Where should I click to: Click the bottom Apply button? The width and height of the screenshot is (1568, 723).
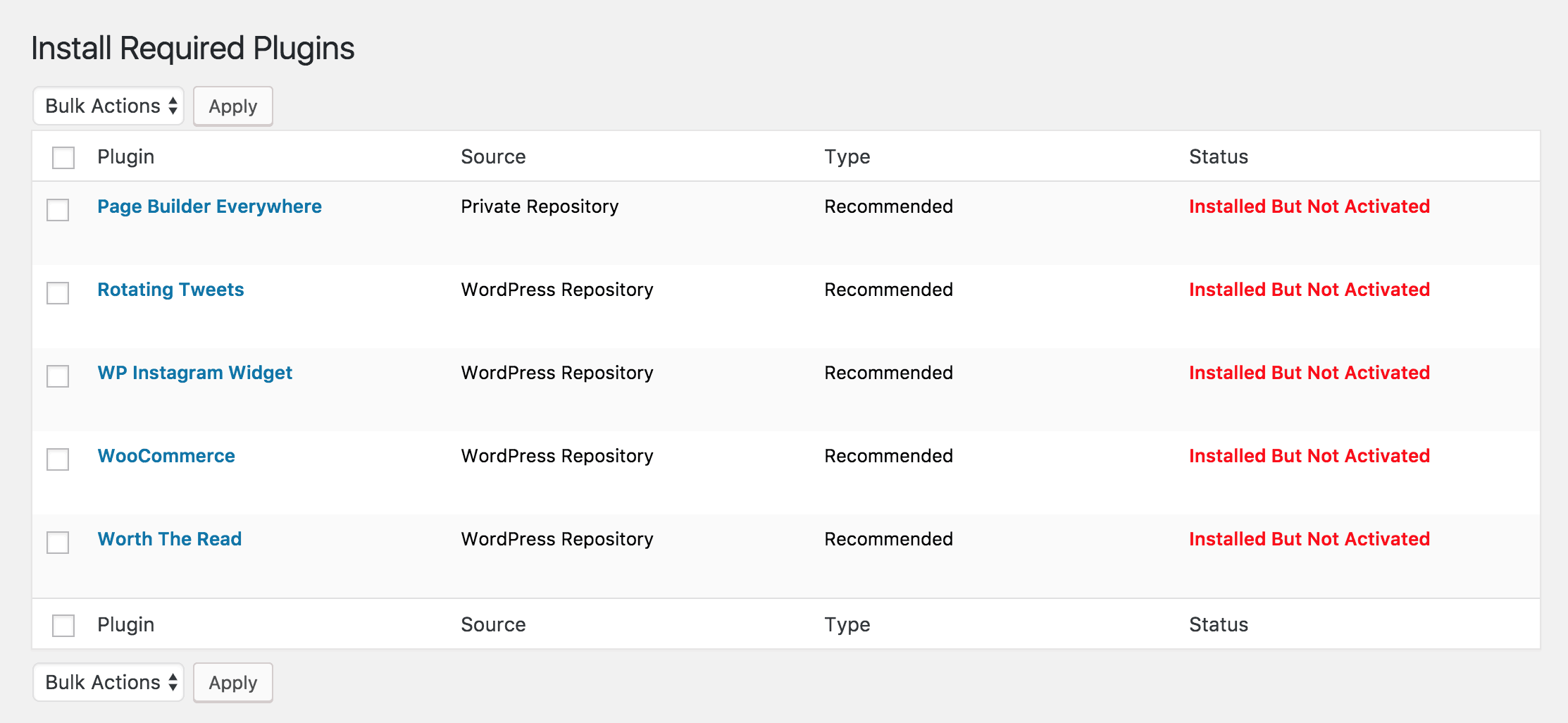[233, 683]
